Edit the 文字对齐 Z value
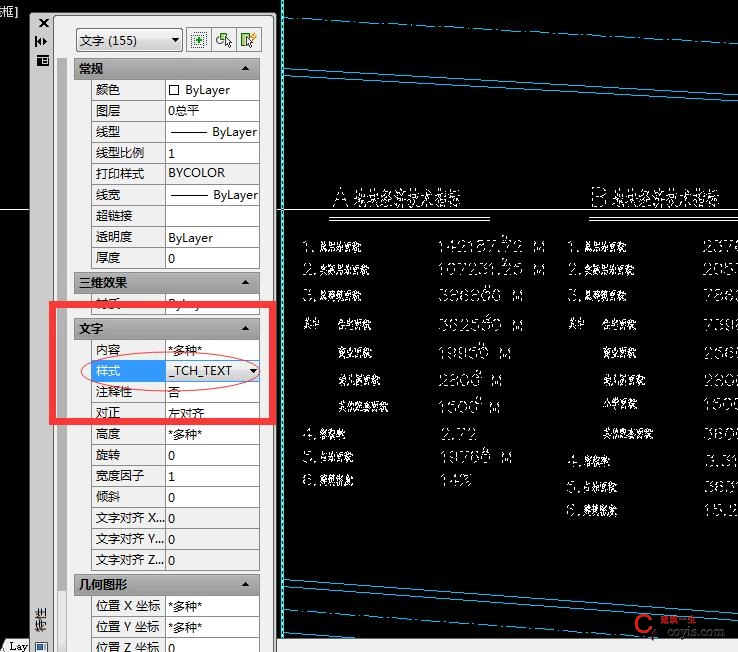Screen dimensions: 738x652 click(x=212, y=560)
